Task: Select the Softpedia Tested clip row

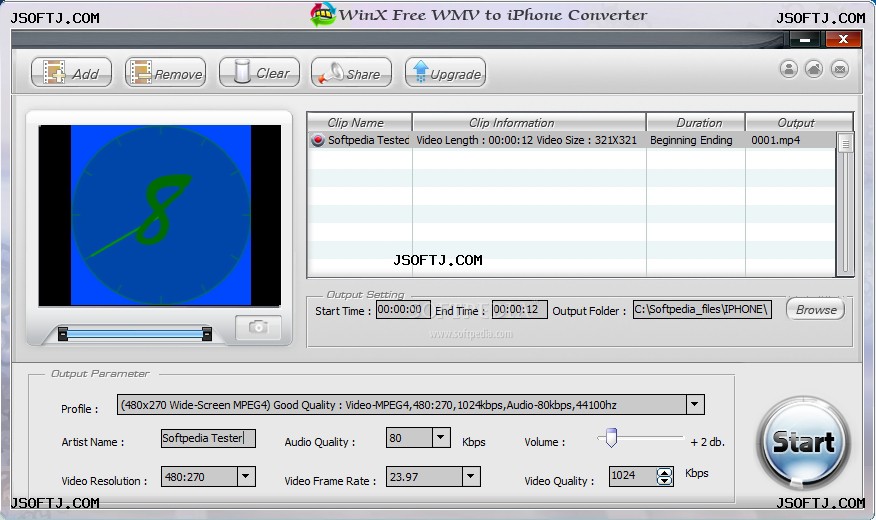Action: (x=572, y=140)
